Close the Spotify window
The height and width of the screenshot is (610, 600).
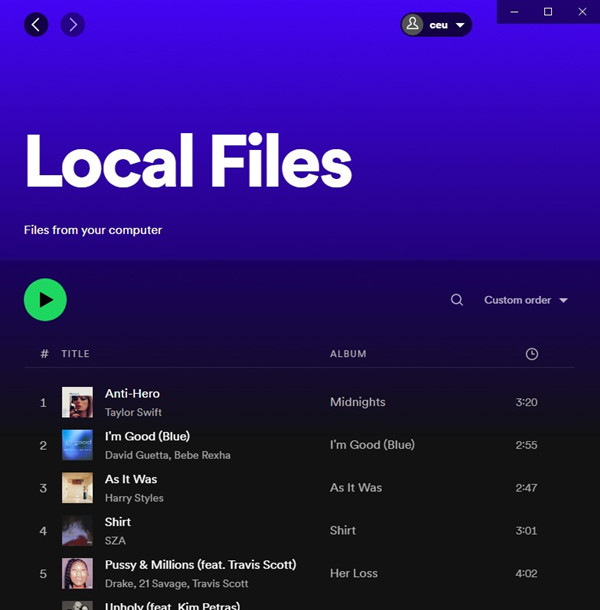pos(582,12)
